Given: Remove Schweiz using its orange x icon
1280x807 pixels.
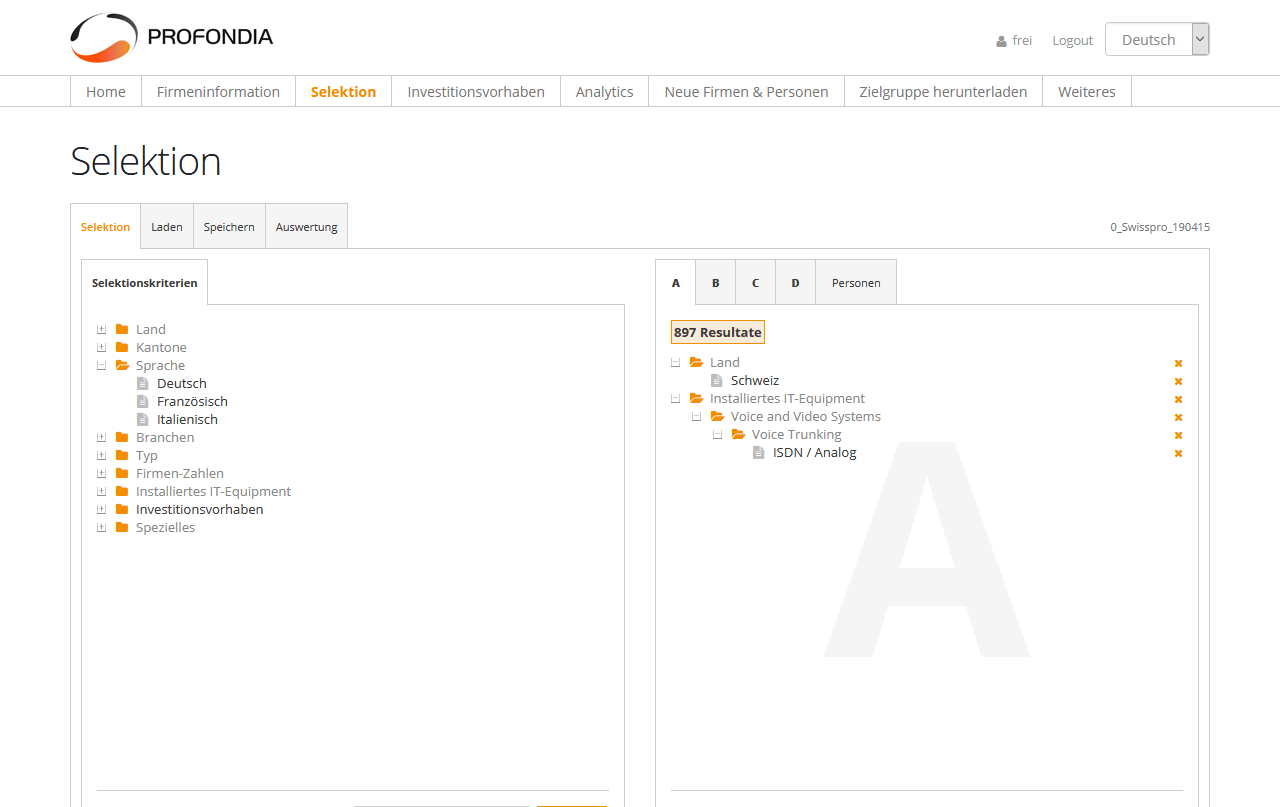Looking at the screenshot, I should pos(1178,381).
